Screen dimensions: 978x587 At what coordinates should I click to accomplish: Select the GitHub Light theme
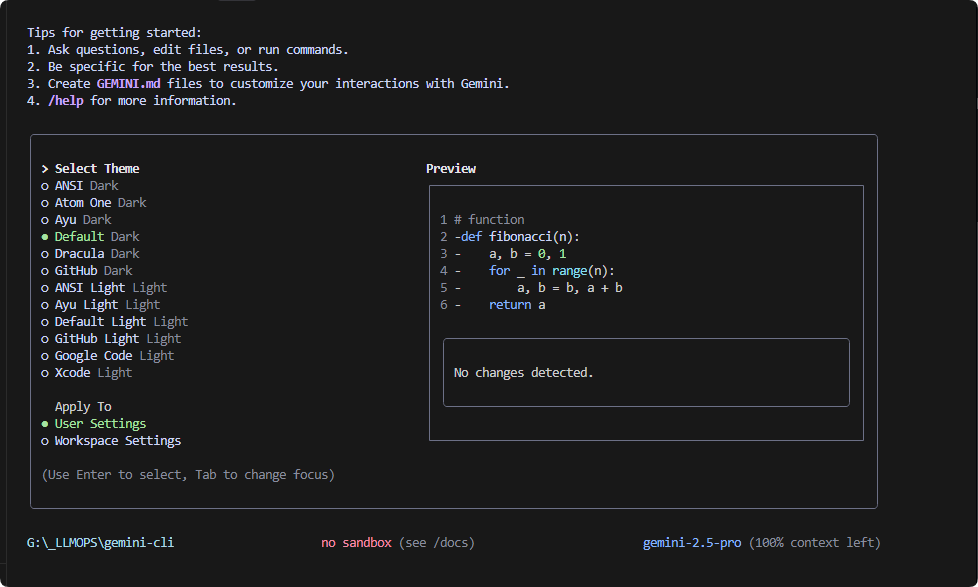111,339
